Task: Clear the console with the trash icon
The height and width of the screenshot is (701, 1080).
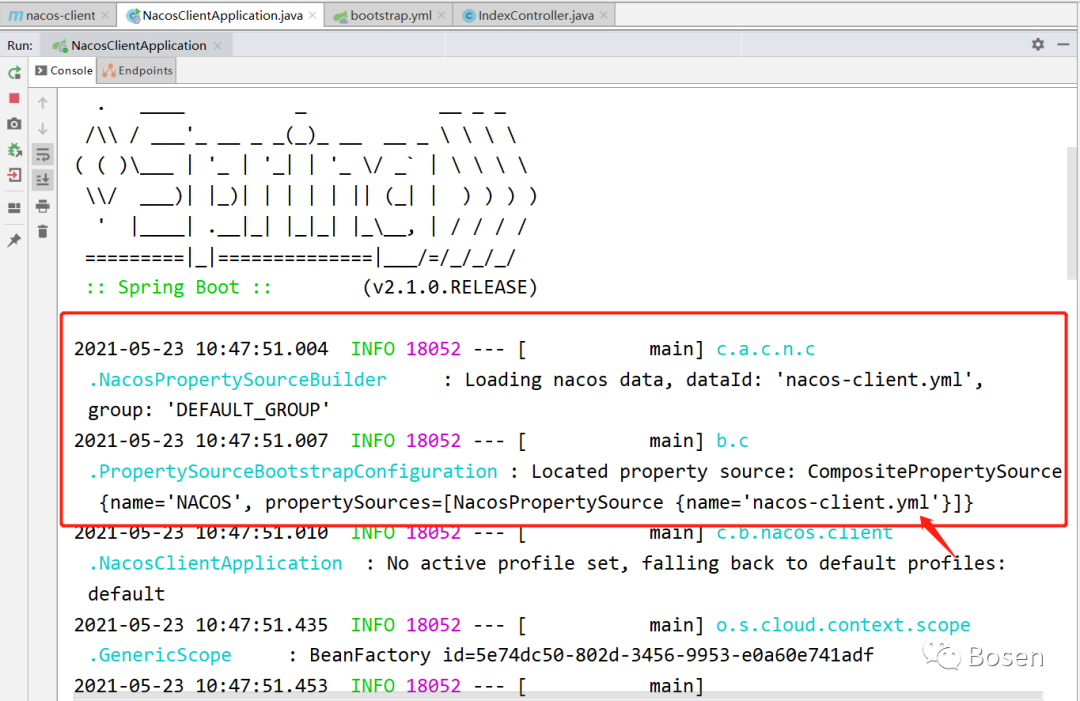Action: tap(43, 231)
